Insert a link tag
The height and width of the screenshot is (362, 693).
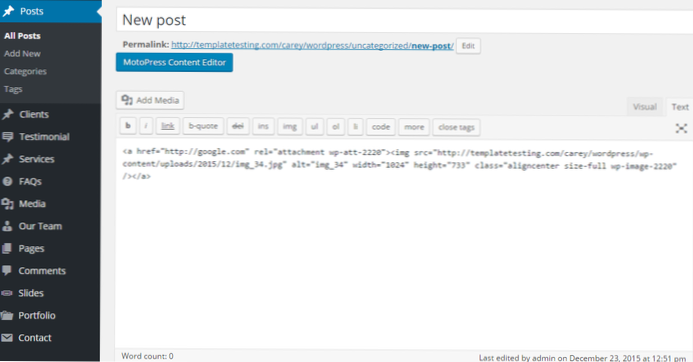(168, 126)
